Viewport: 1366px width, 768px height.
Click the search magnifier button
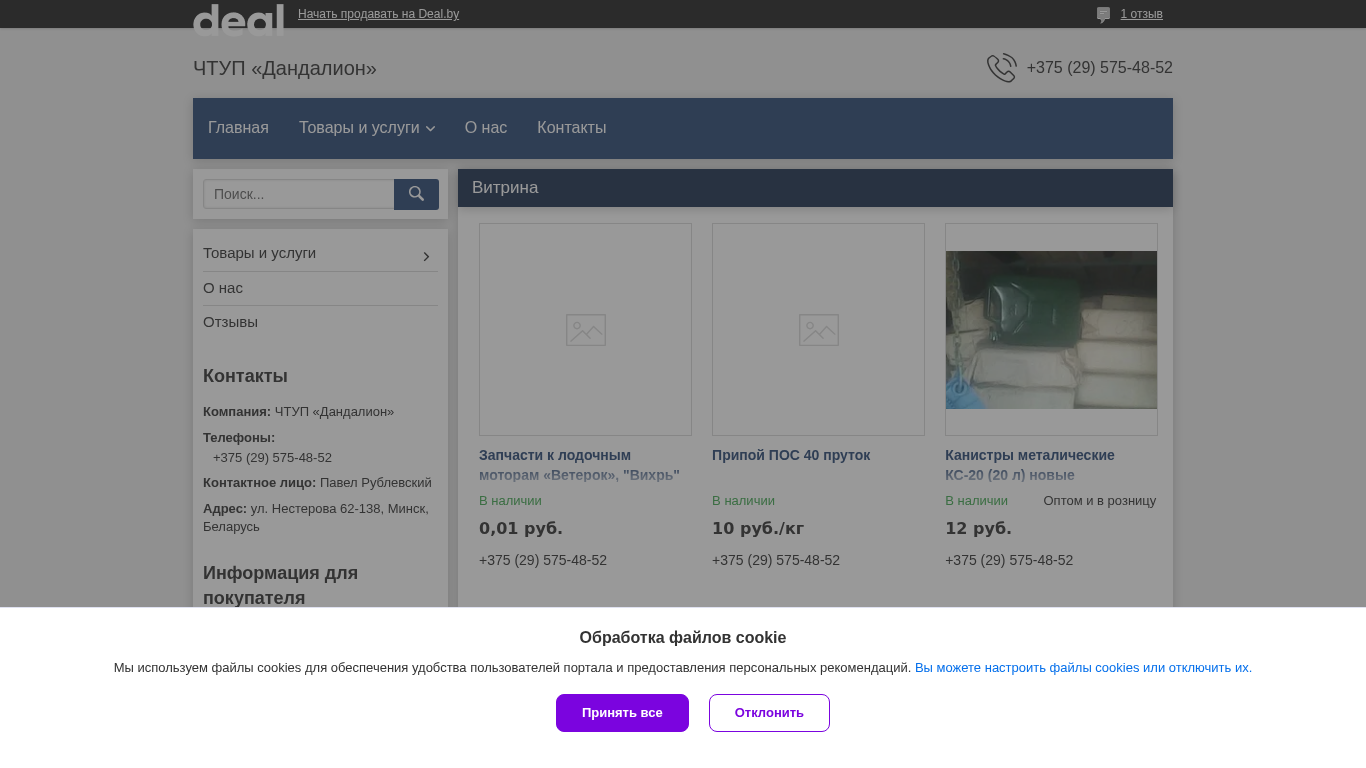pyautogui.click(x=416, y=194)
